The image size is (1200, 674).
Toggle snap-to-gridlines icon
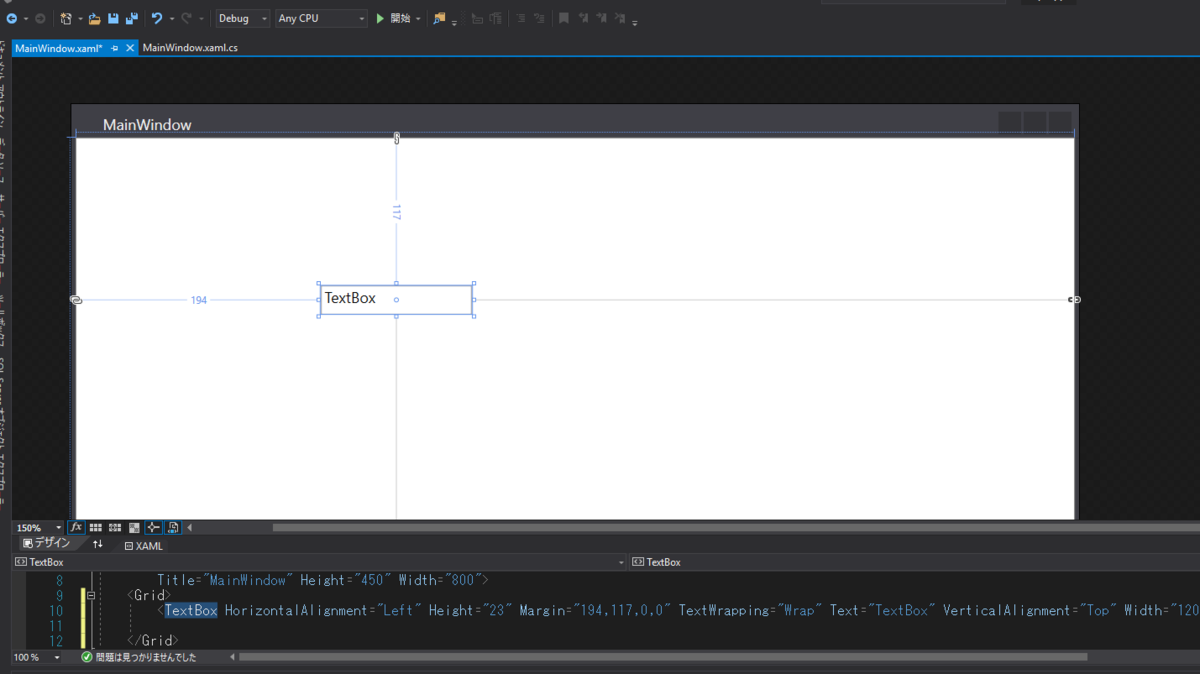pyautogui.click(x=115, y=527)
